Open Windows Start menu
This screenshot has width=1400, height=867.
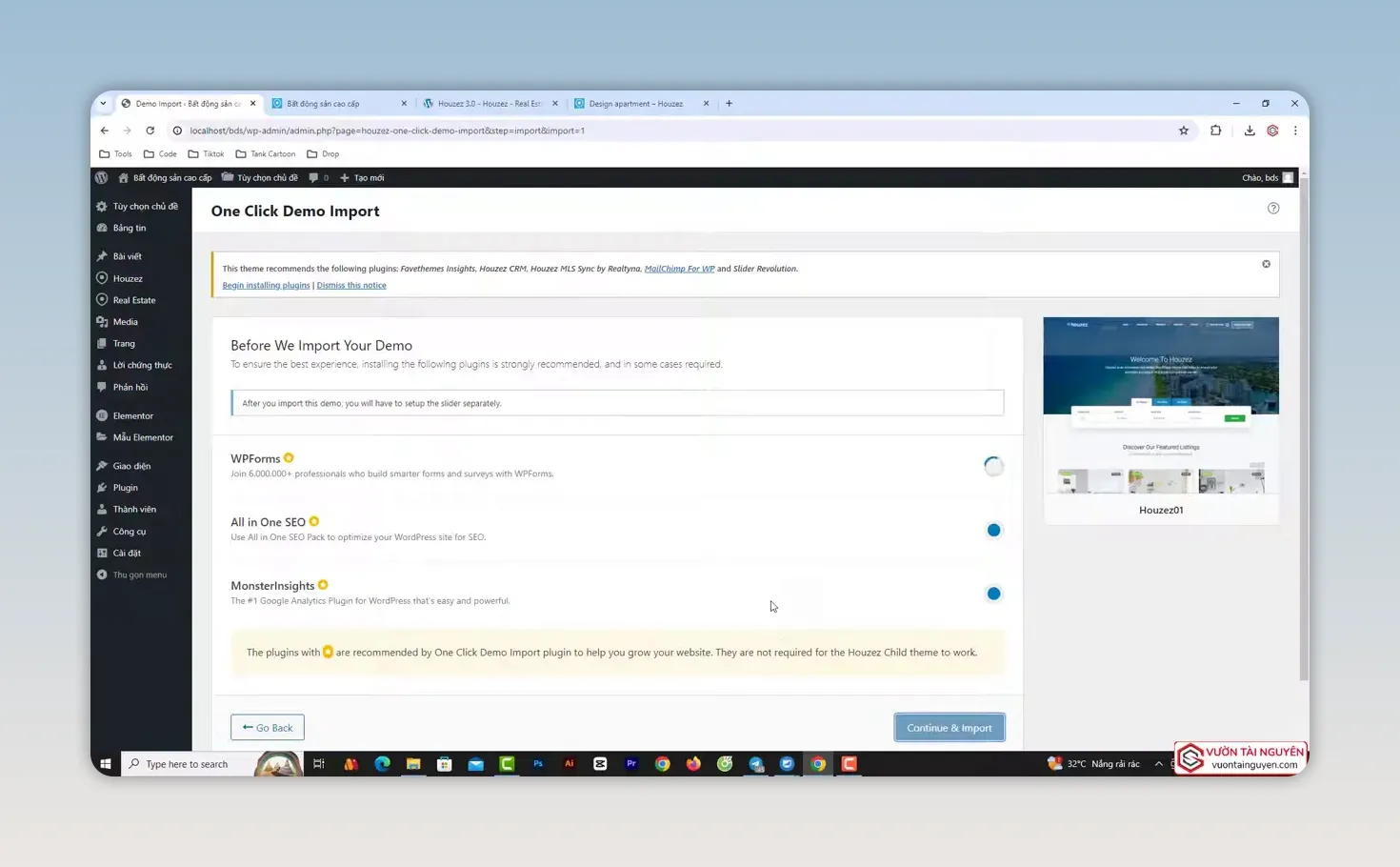click(106, 764)
